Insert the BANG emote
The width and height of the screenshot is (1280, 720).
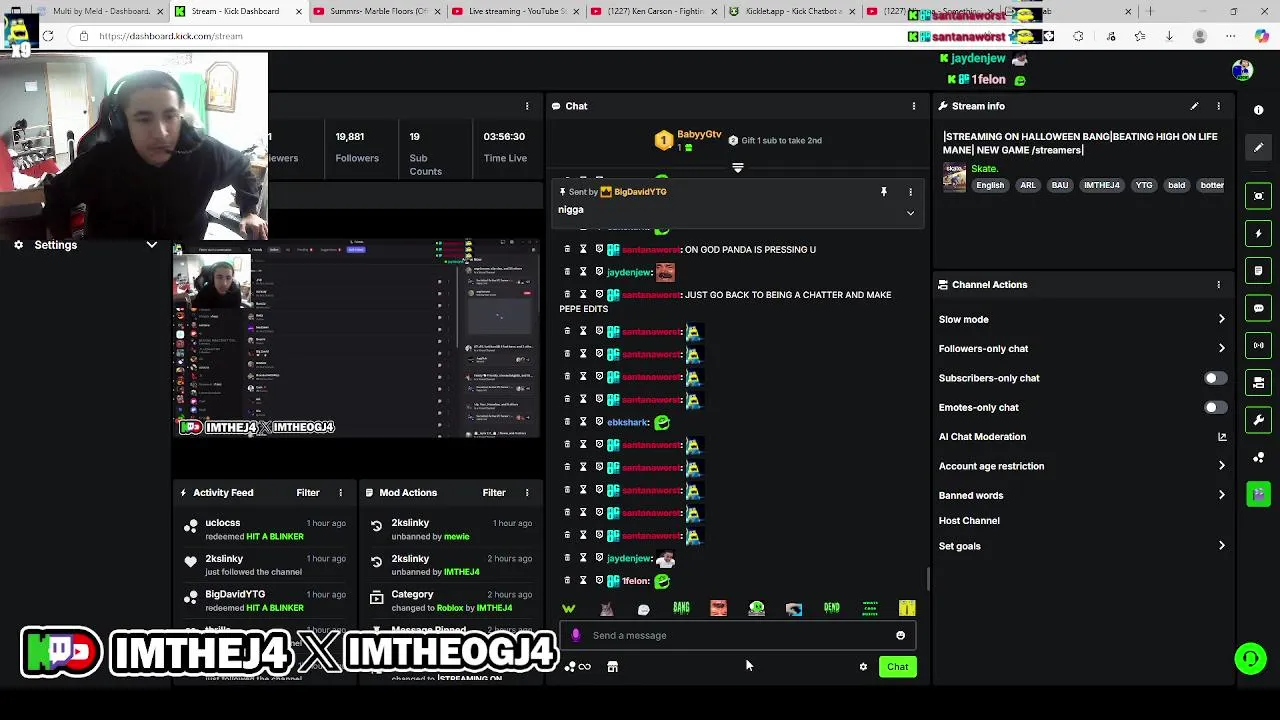click(x=681, y=608)
